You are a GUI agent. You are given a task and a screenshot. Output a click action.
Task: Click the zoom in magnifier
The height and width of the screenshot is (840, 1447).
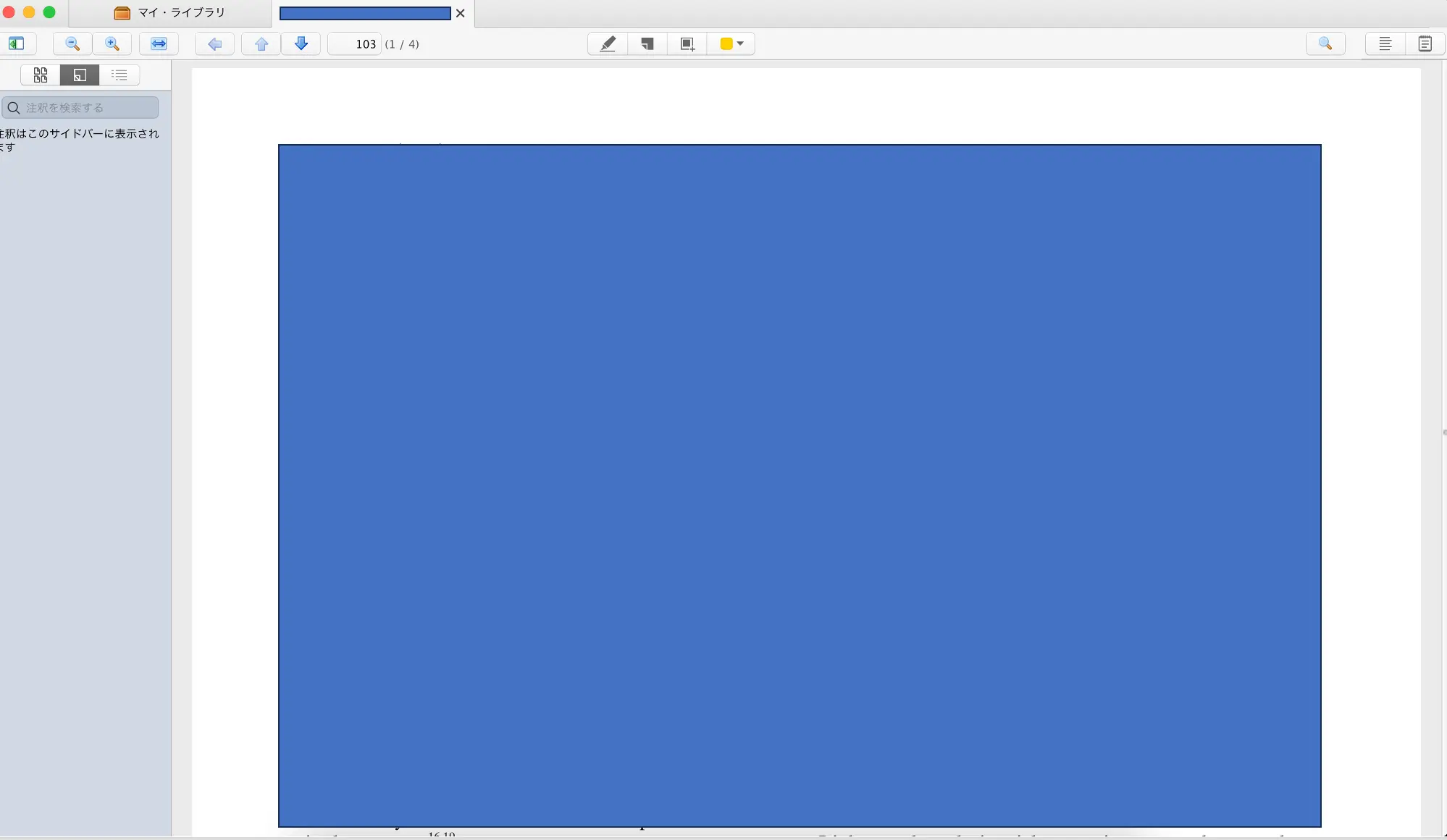point(112,44)
